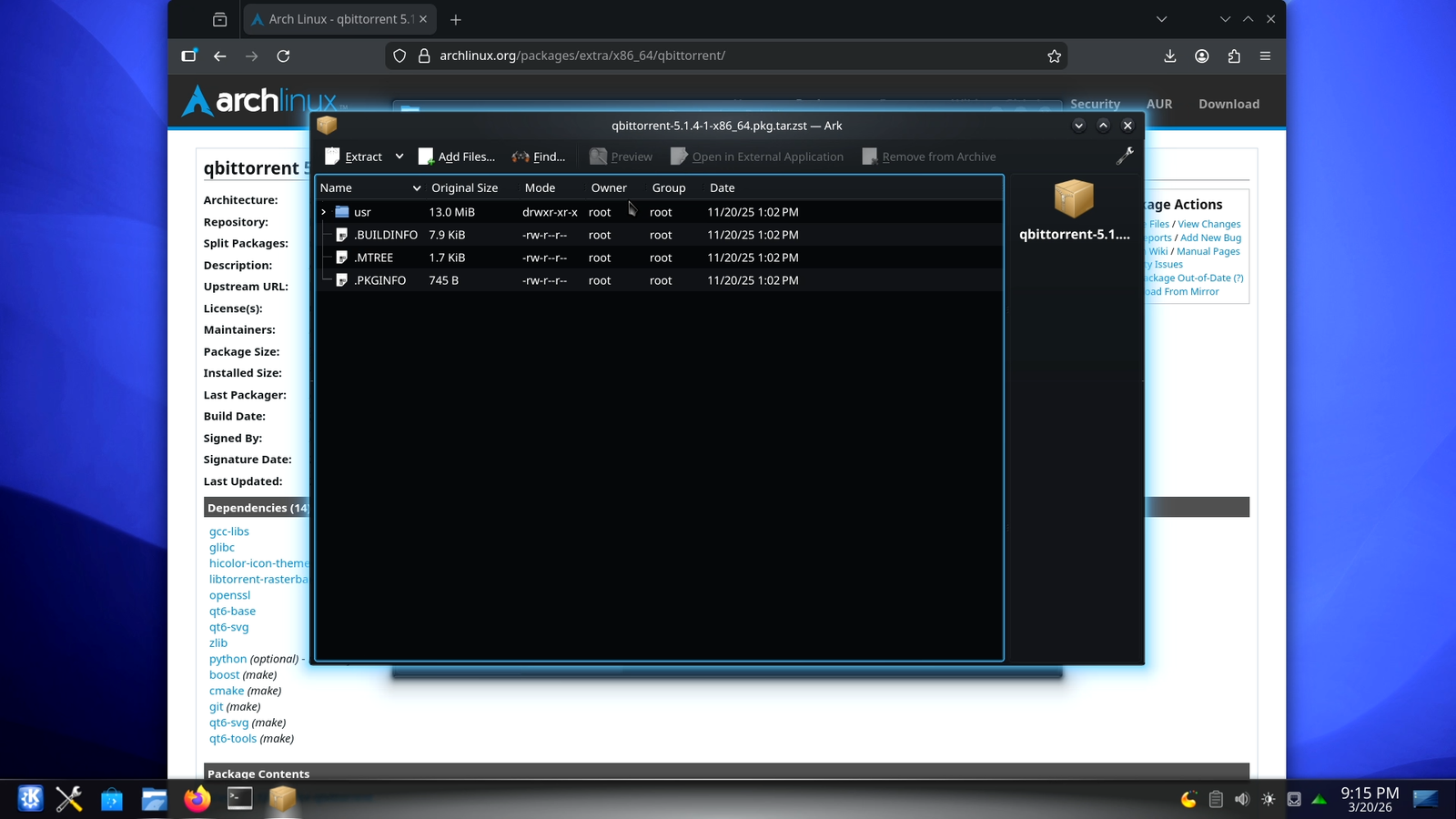
Task: Open qt6-base dependency link
Action: pos(232,612)
